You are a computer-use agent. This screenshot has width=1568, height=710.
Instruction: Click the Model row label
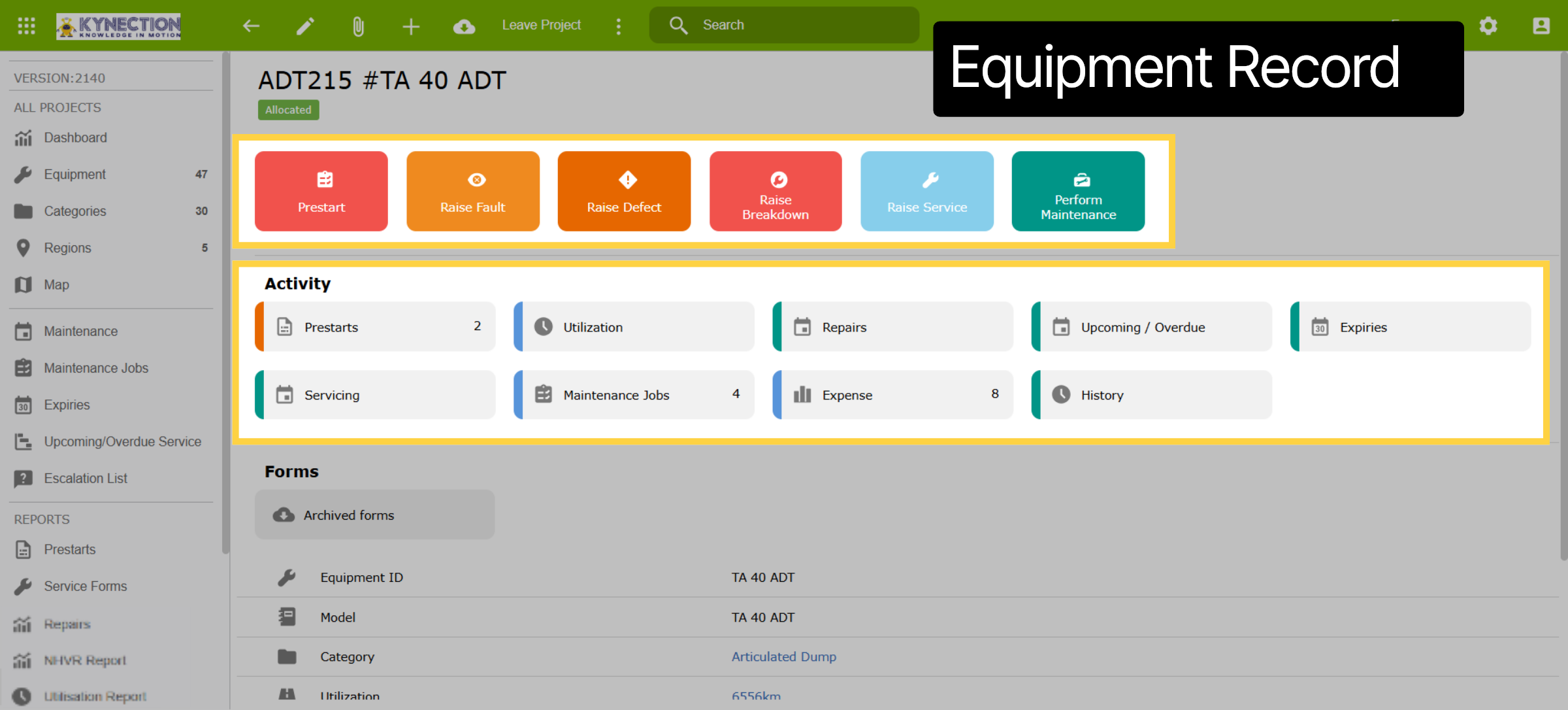(338, 617)
